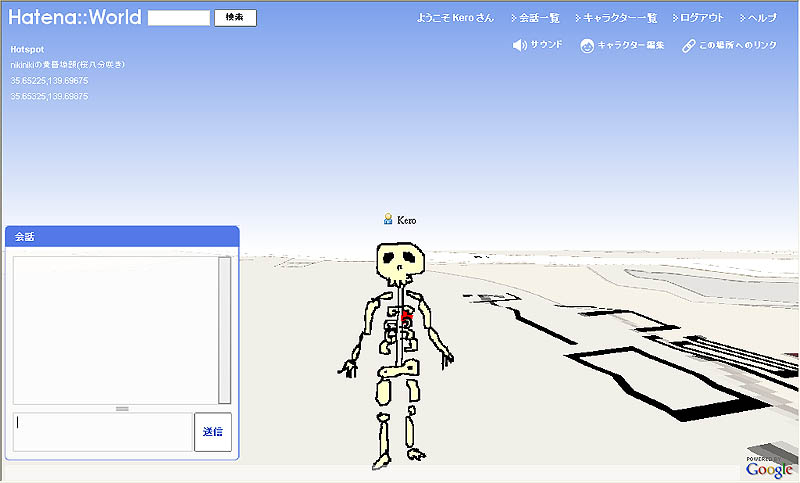Click the chain link icon
This screenshot has height=483, width=800.
689,46
